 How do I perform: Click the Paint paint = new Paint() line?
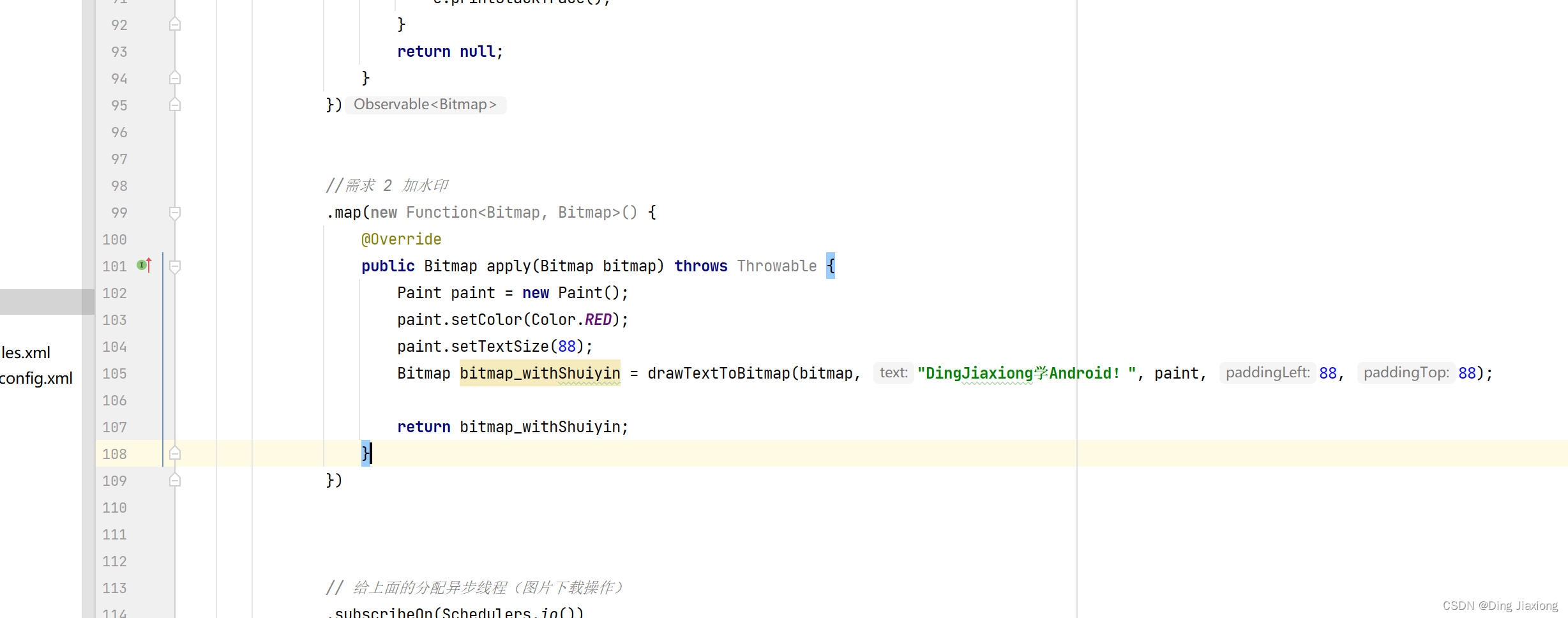pyautogui.click(x=513, y=293)
